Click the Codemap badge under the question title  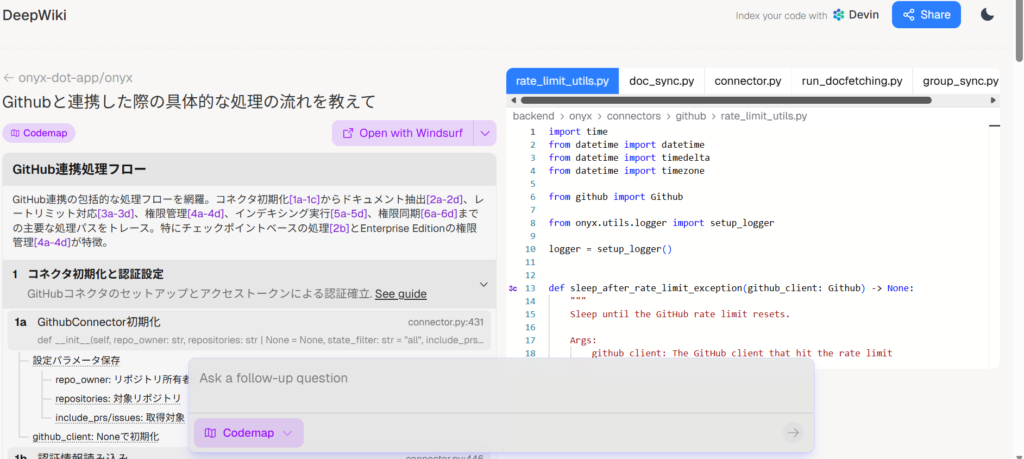[39, 133]
